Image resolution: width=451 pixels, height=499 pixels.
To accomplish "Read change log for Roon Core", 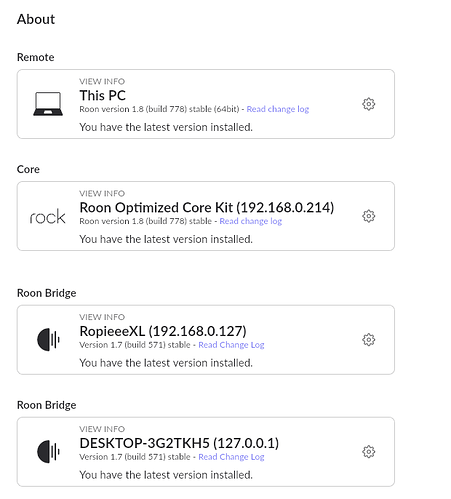I will coord(251,221).
